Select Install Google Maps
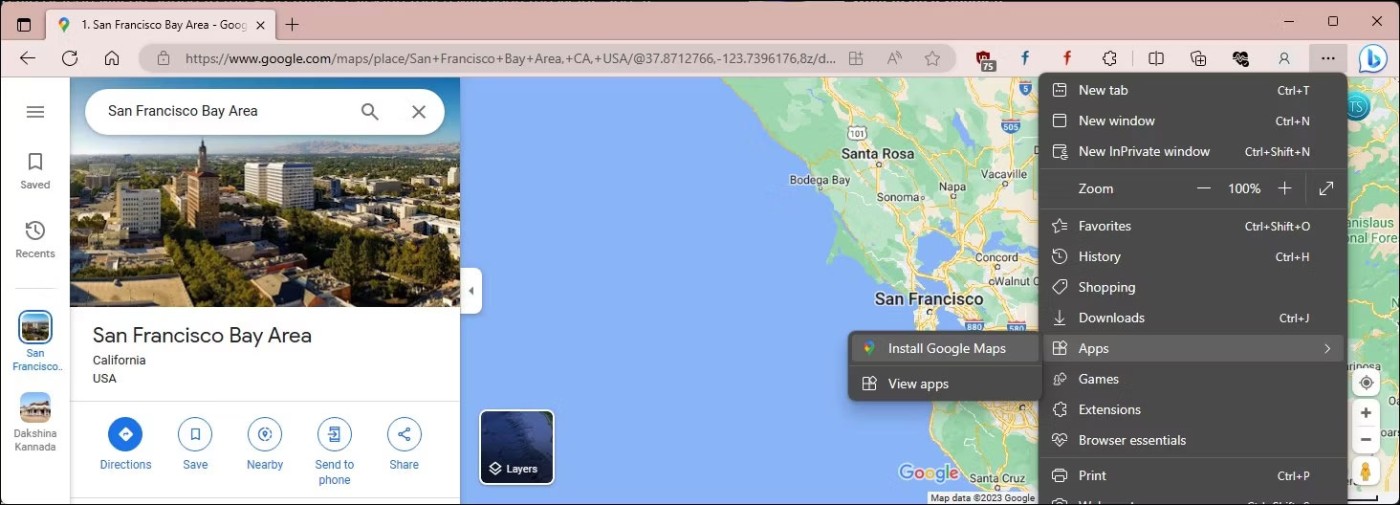The width and height of the screenshot is (1400, 505). 945,348
